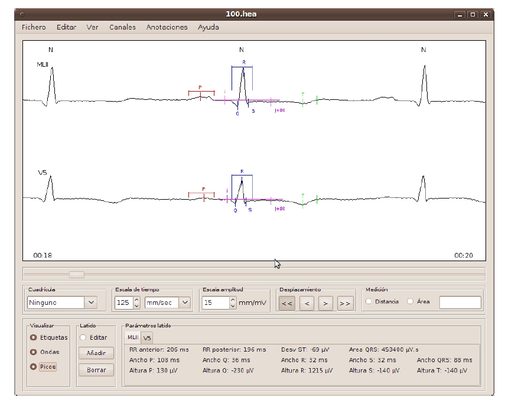
Task: Step forward with the > button
Action: click(x=325, y=303)
